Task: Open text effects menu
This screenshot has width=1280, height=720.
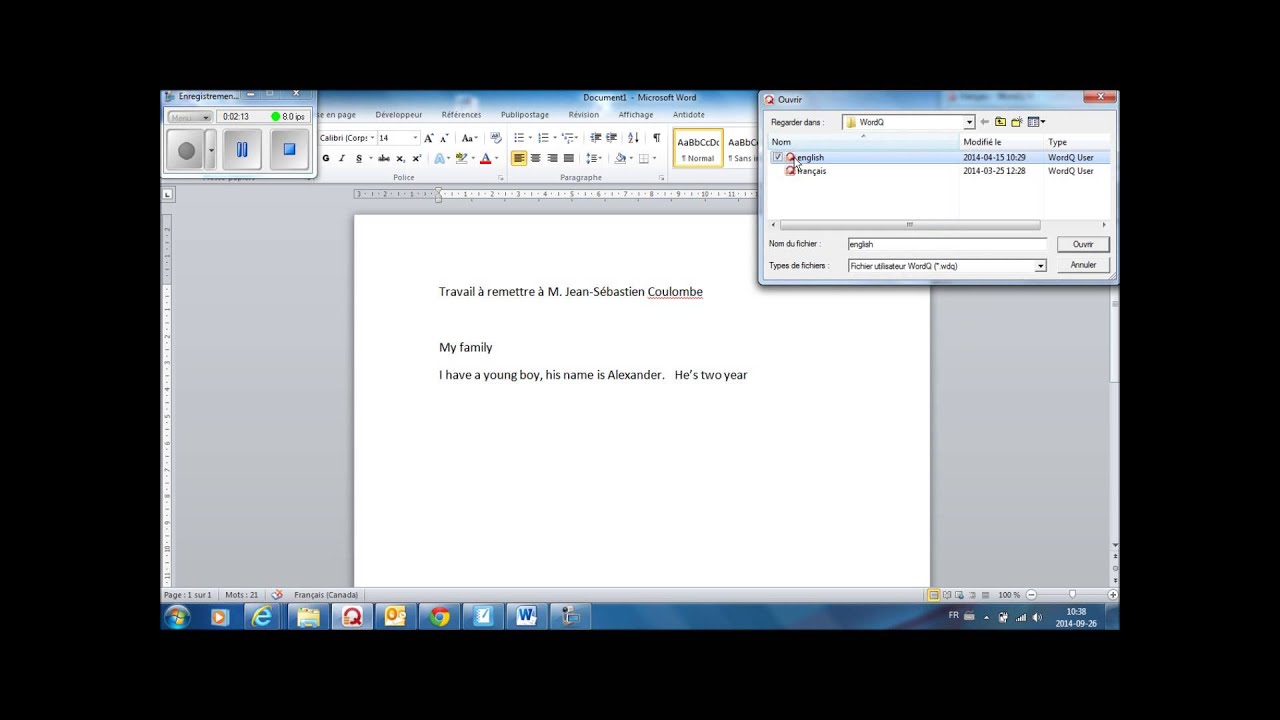Action: [x=440, y=158]
